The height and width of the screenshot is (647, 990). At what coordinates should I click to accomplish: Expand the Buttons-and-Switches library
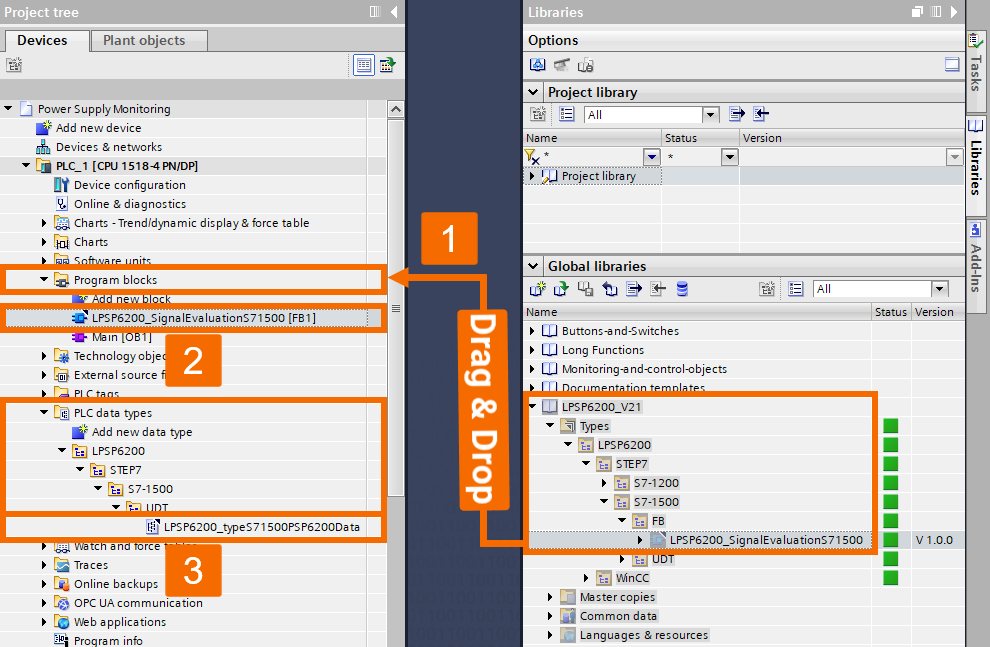point(532,331)
